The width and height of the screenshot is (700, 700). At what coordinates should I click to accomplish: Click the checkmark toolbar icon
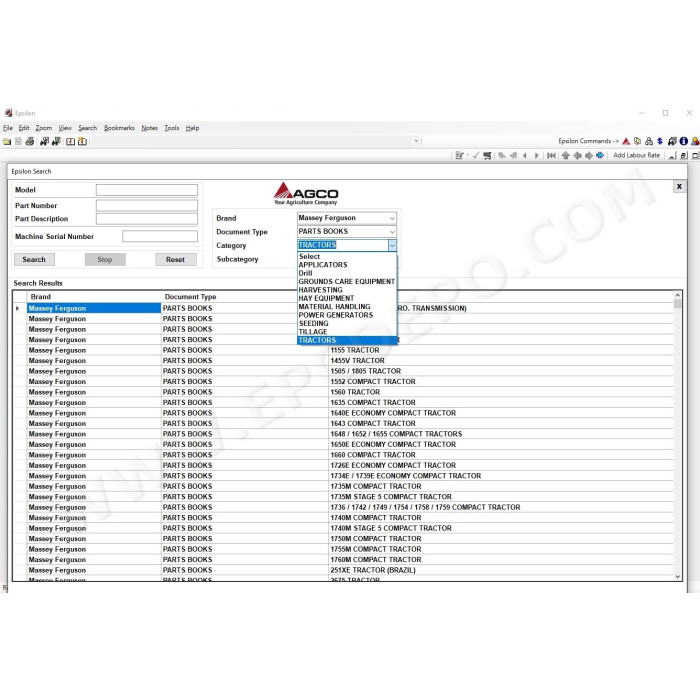pyautogui.click(x=476, y=155)
